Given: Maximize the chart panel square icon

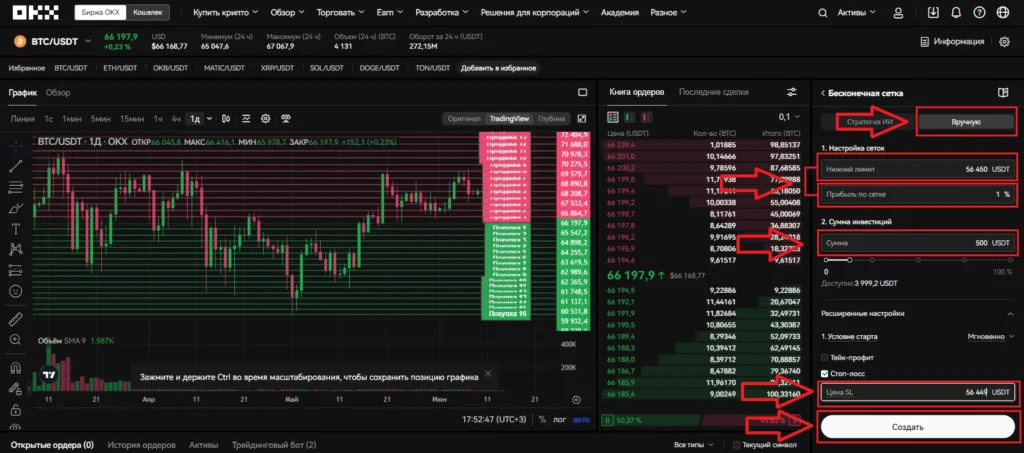Looking at the screenshot, I should 583,93.
